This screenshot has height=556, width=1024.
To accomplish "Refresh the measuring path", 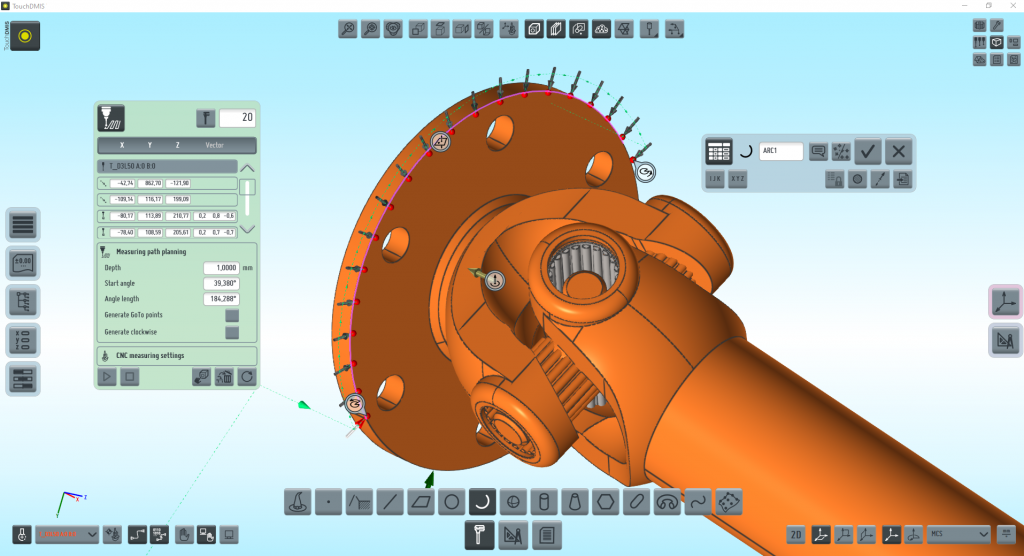I will [247, 377].
